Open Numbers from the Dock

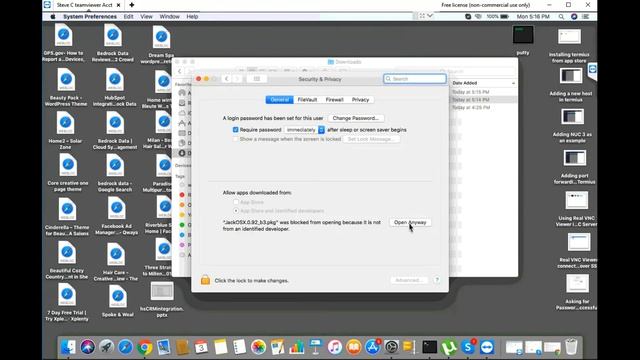pos(296,347)
